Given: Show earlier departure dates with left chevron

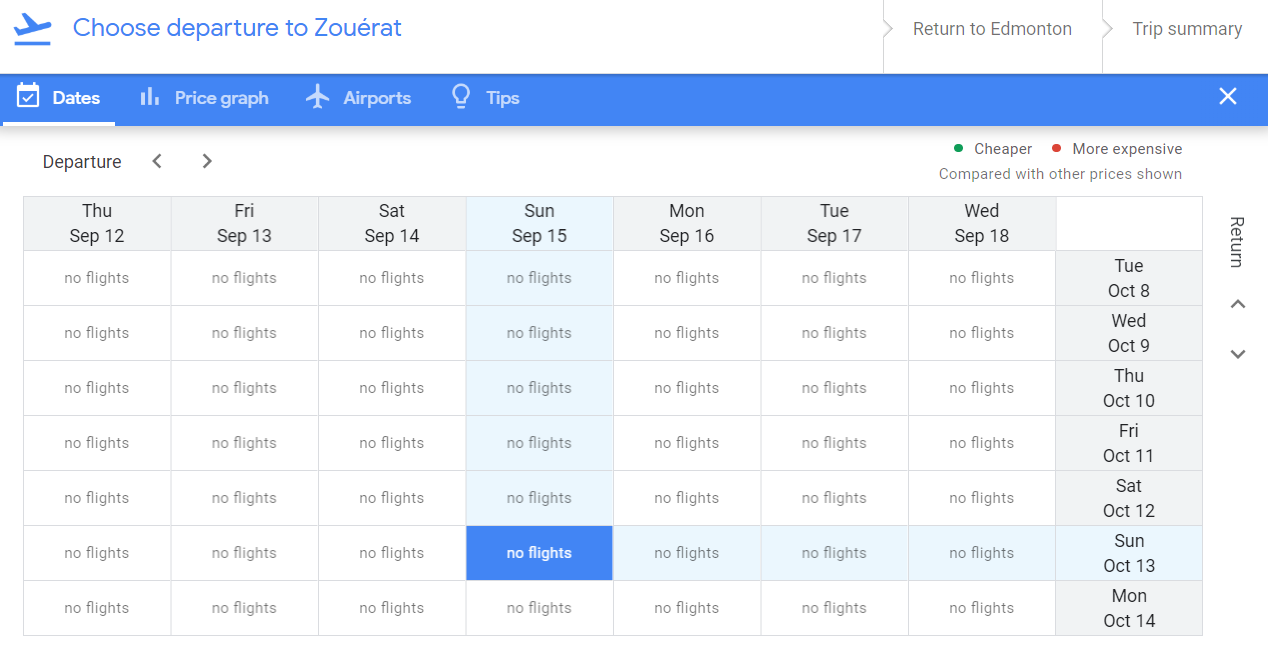Looking at the screenshot, I should [157, 161].
